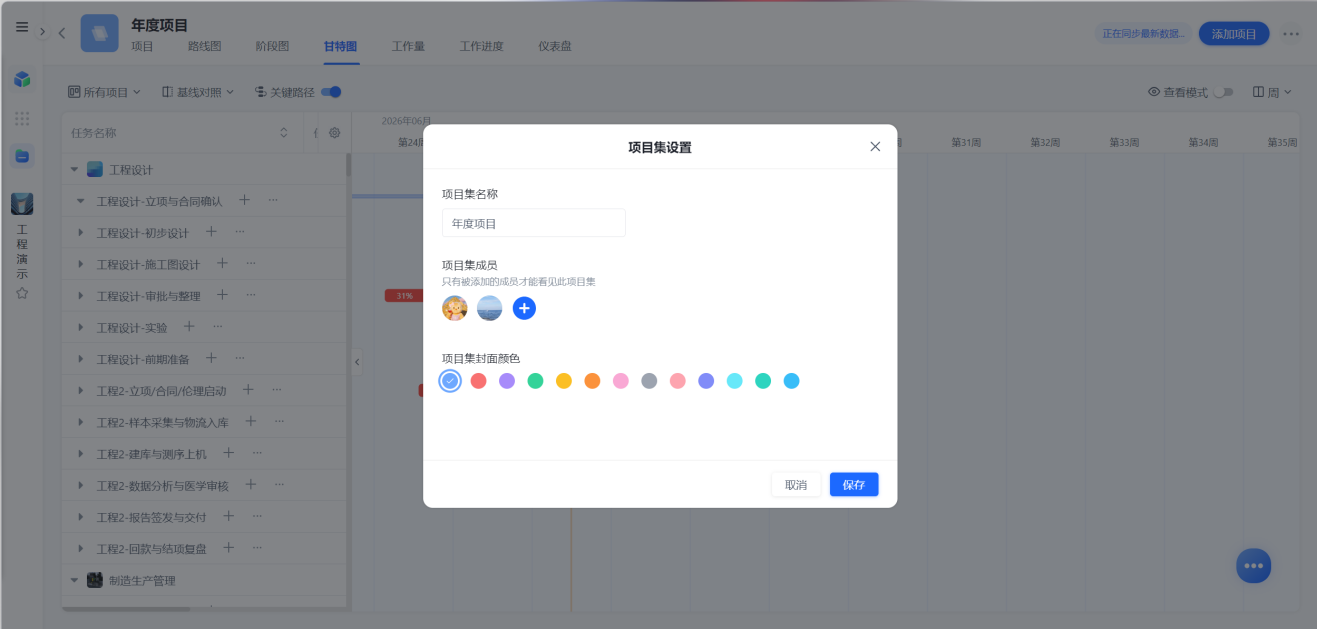
Task: Select the purple cover color swatch
Action: click(507, 381)
